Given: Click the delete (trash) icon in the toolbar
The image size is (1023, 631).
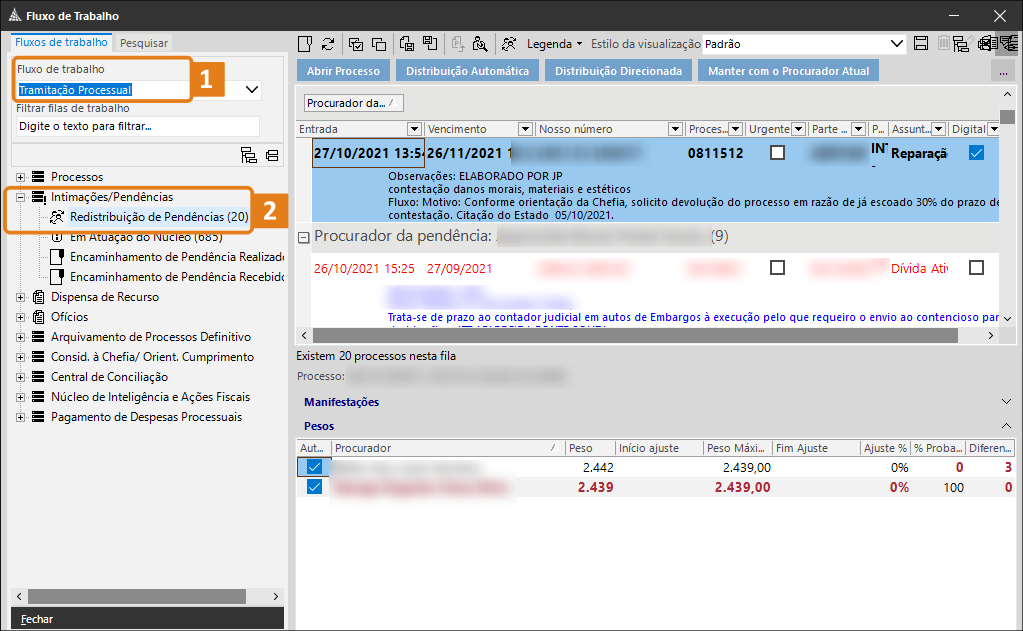Looking at the screenshot, I should pos(944,43).
